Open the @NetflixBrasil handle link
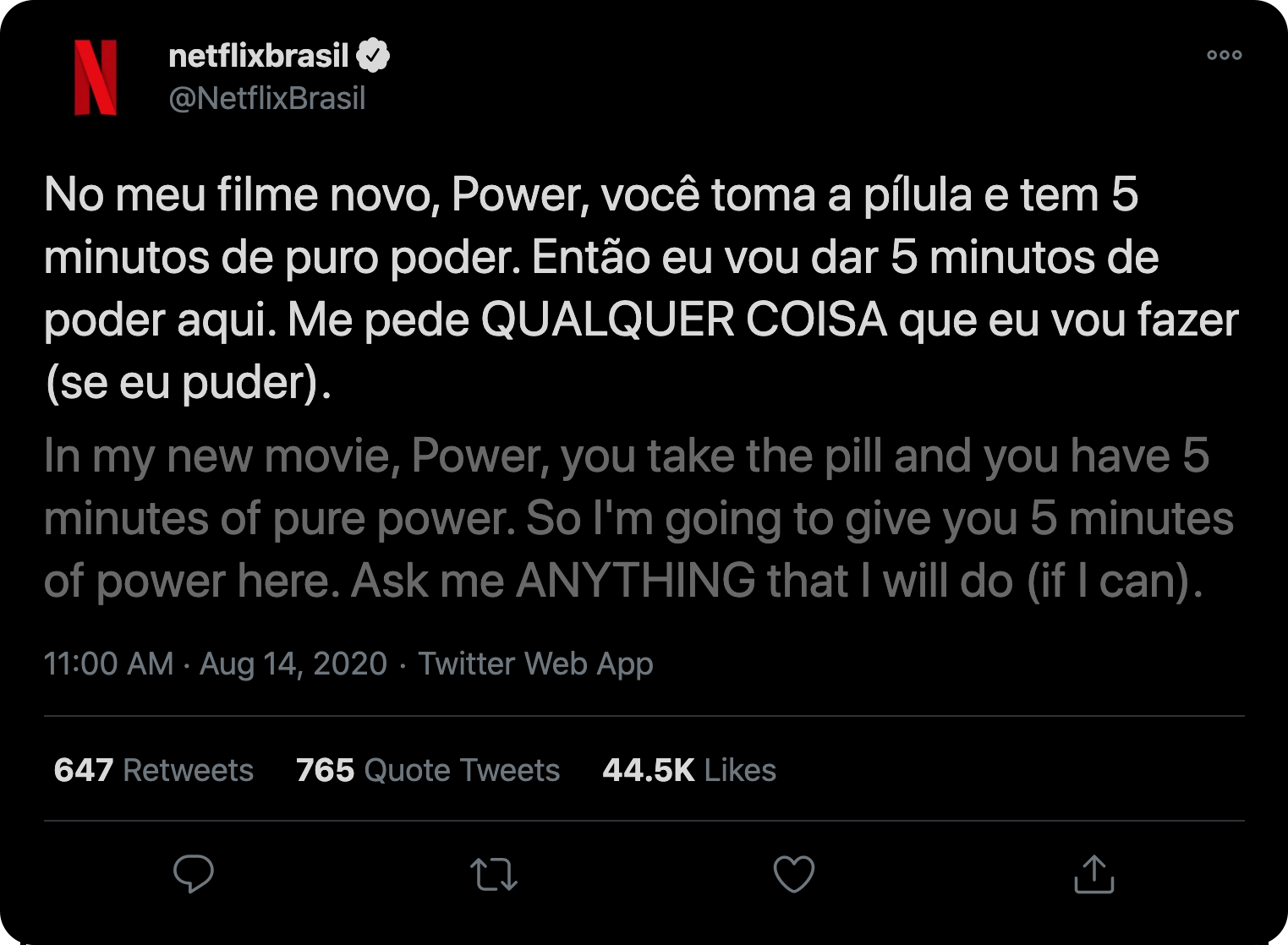Screen dimensions: 1288x945 click(x=267, y=99)
